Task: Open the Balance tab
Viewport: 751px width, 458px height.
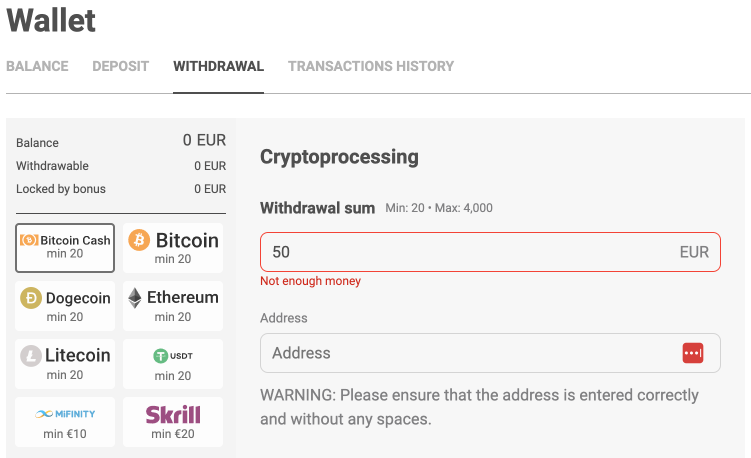Action: pos(37,67)
